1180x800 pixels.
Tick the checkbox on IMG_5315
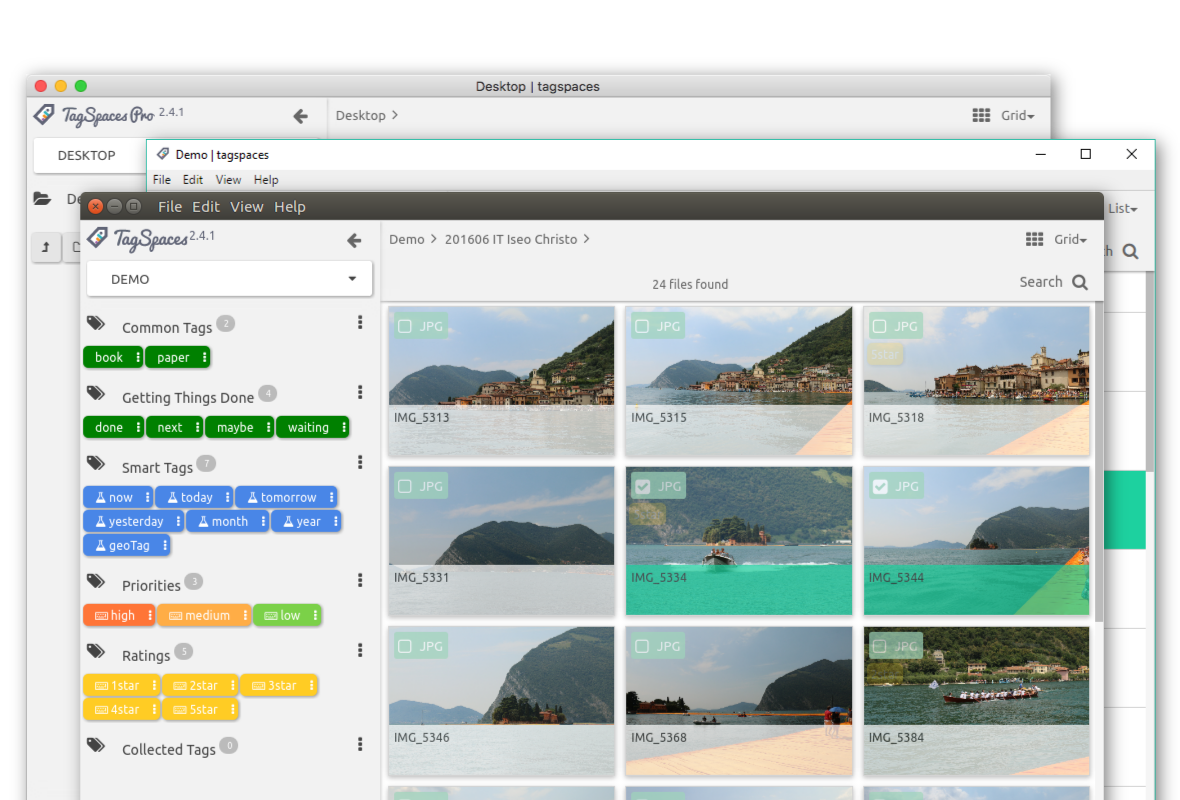[642, 327]
